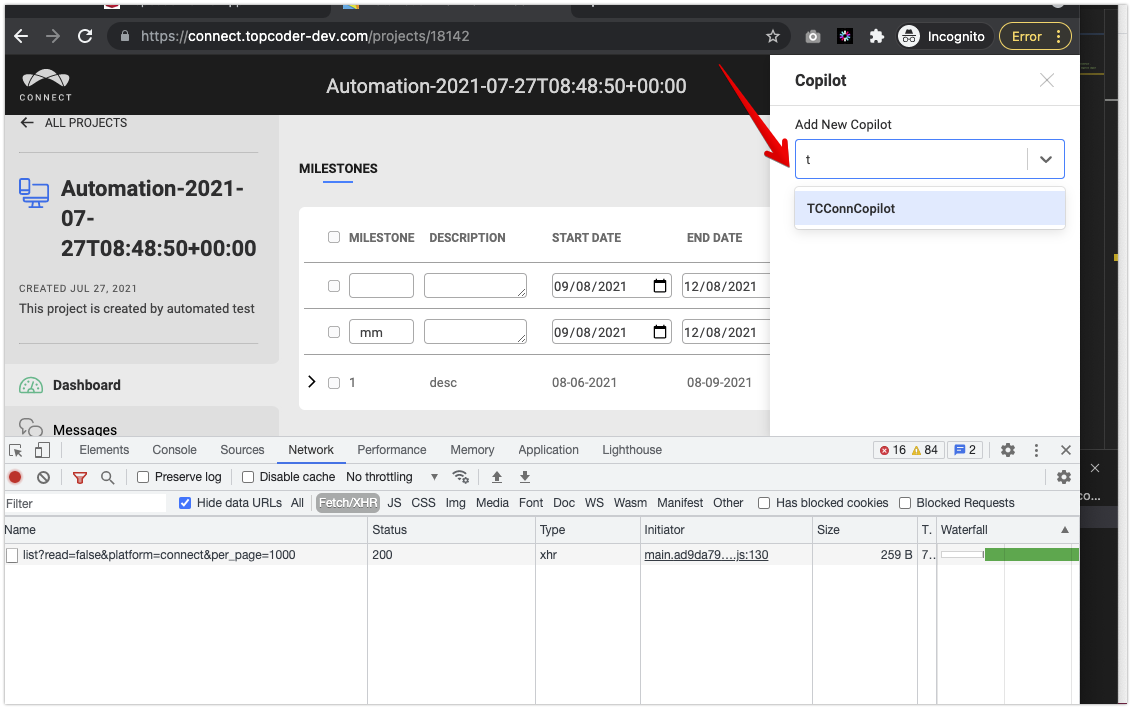Toggle the device toolbar emulation icon
1132x709 pixels.
click(x=41, y=450)
